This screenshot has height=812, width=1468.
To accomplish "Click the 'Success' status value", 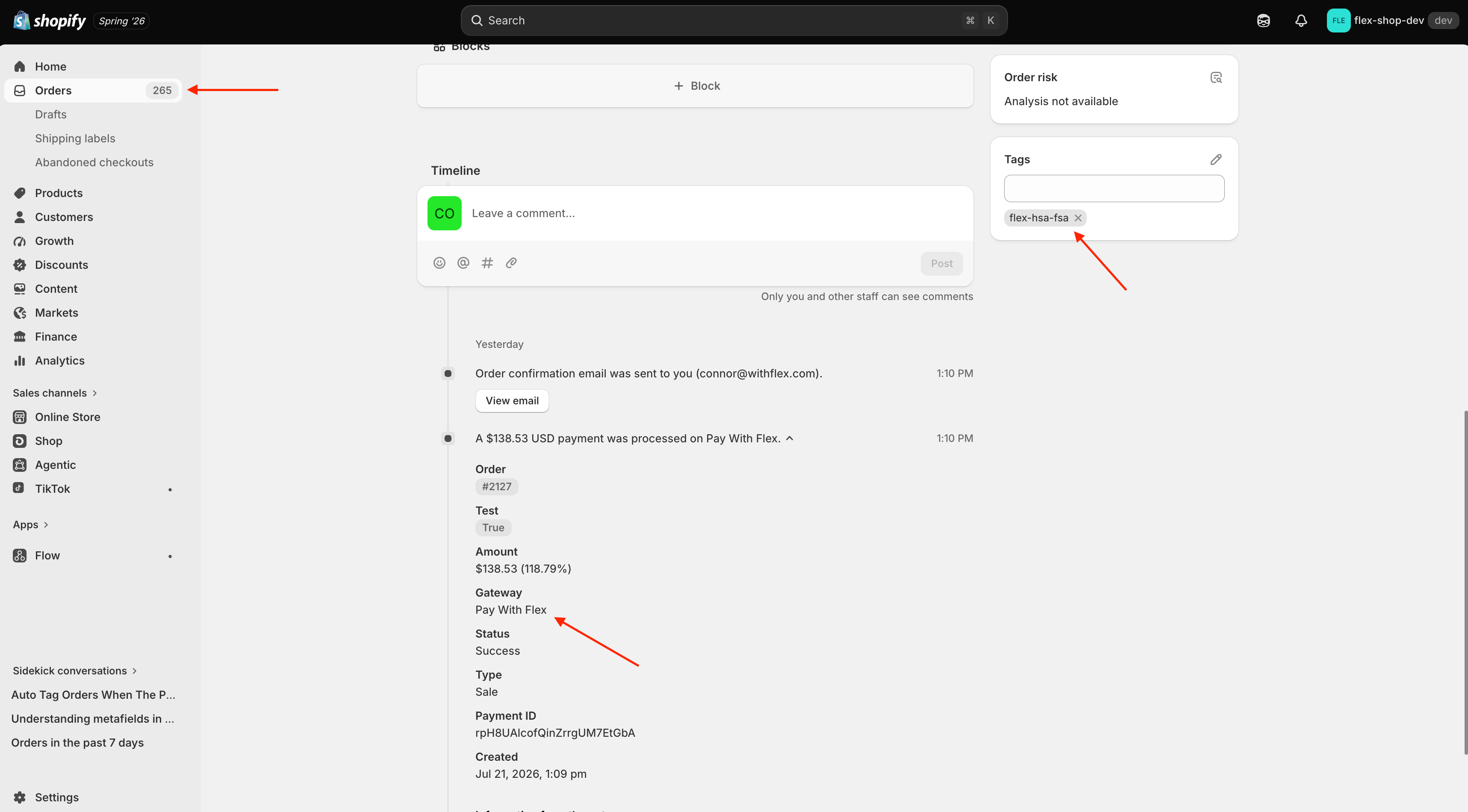I will [x=498, y=651].
